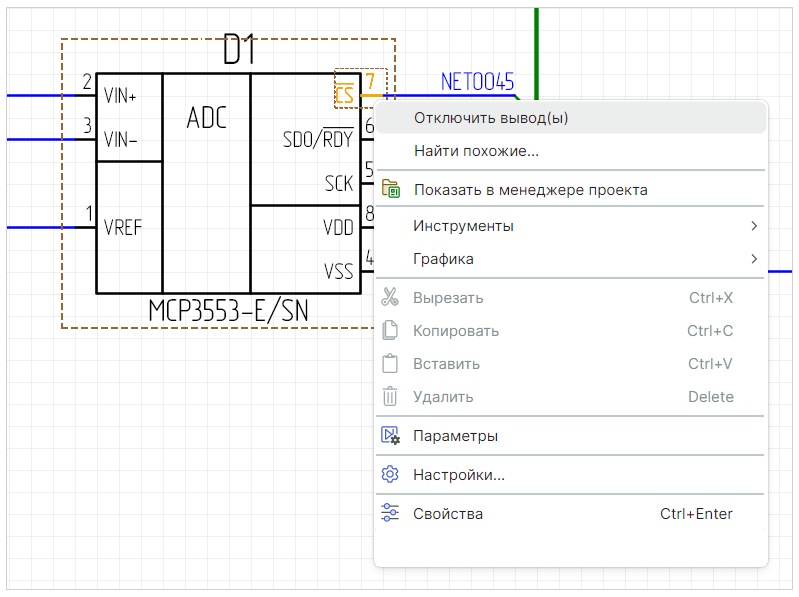799x597 pixels.
Task: Open Параметры from the context menu
Action: pyautogui.click(x=571, y=436)
